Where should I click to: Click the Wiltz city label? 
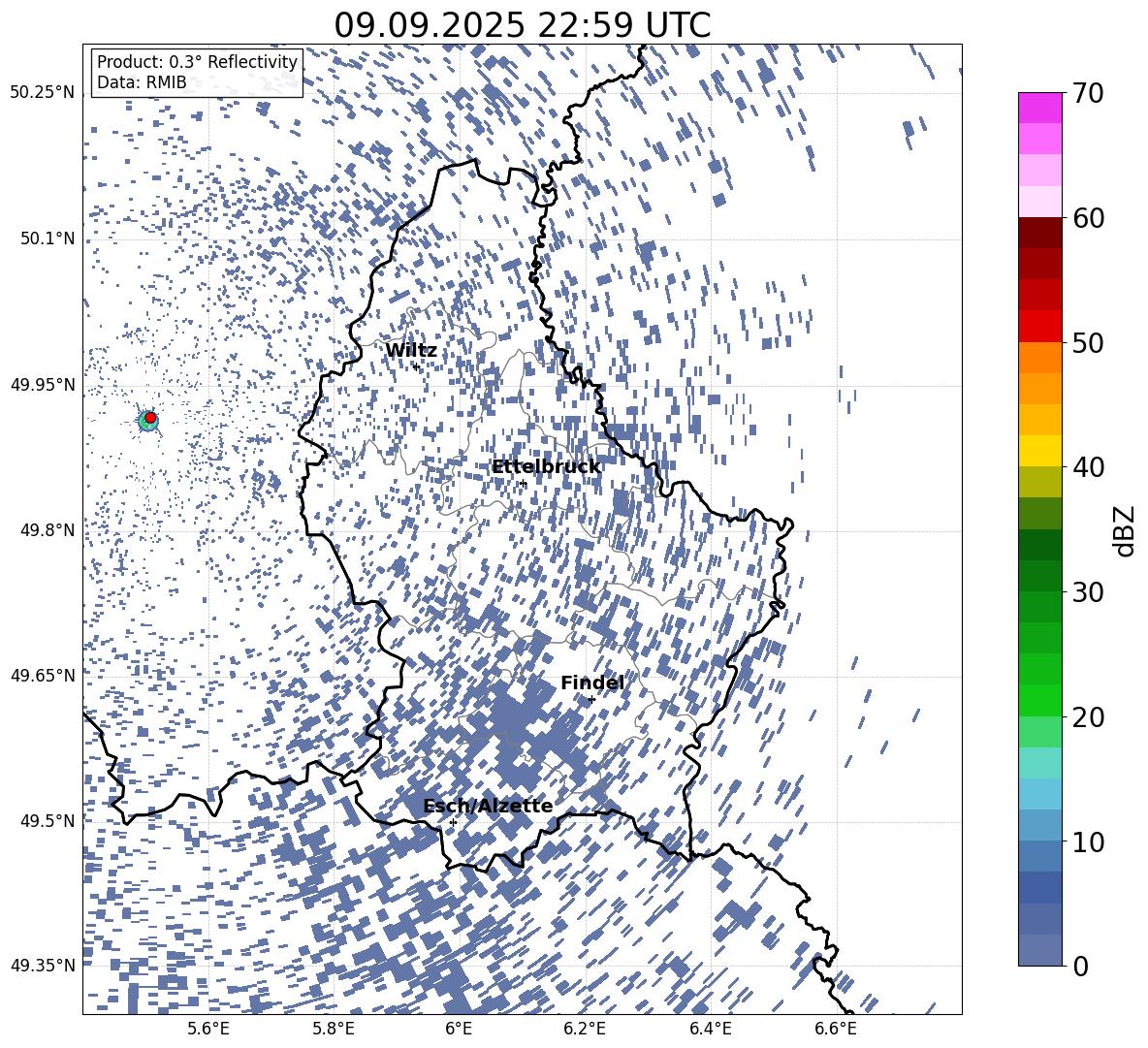[411, 350]
